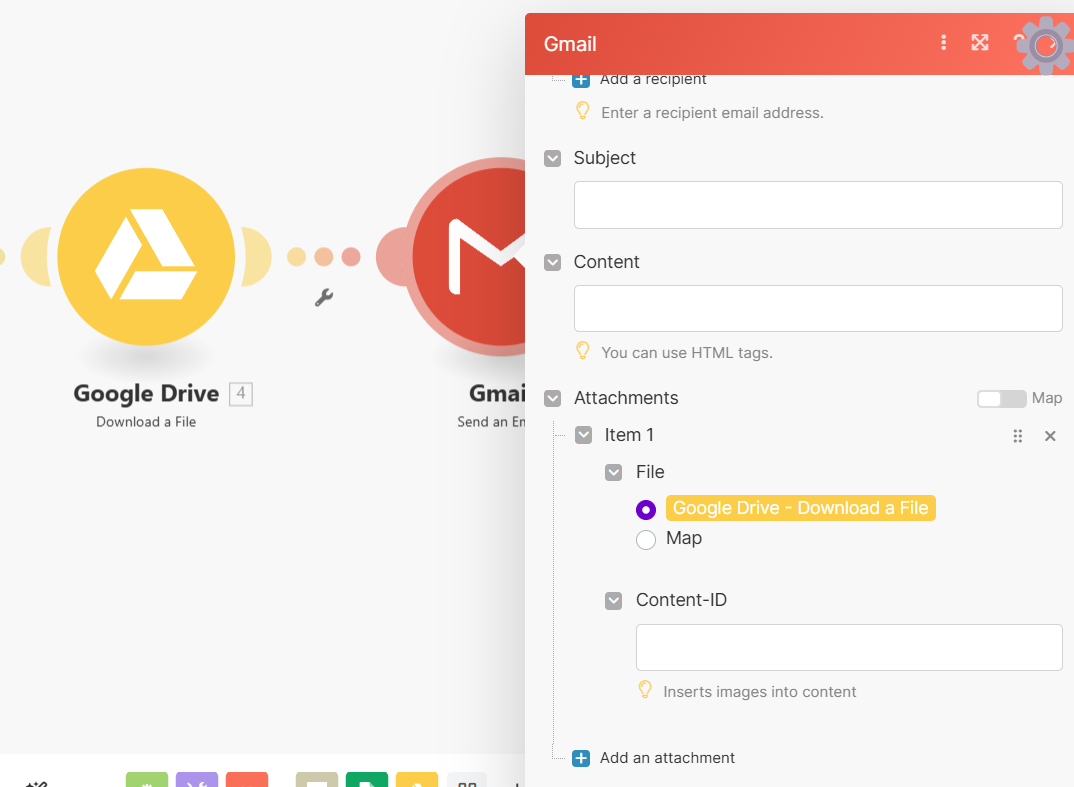Click the Attachments section label
The width and height of the screenshot is (1074, 787).
coord(626,398)
